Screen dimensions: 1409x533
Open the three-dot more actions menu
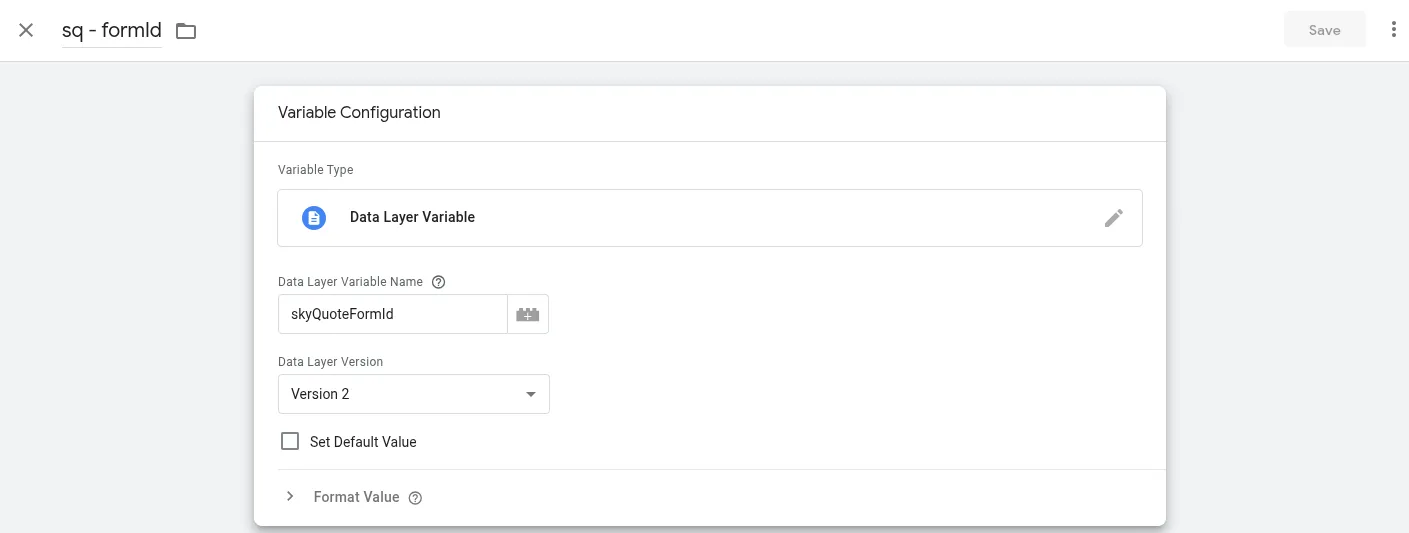(1394, 30)
